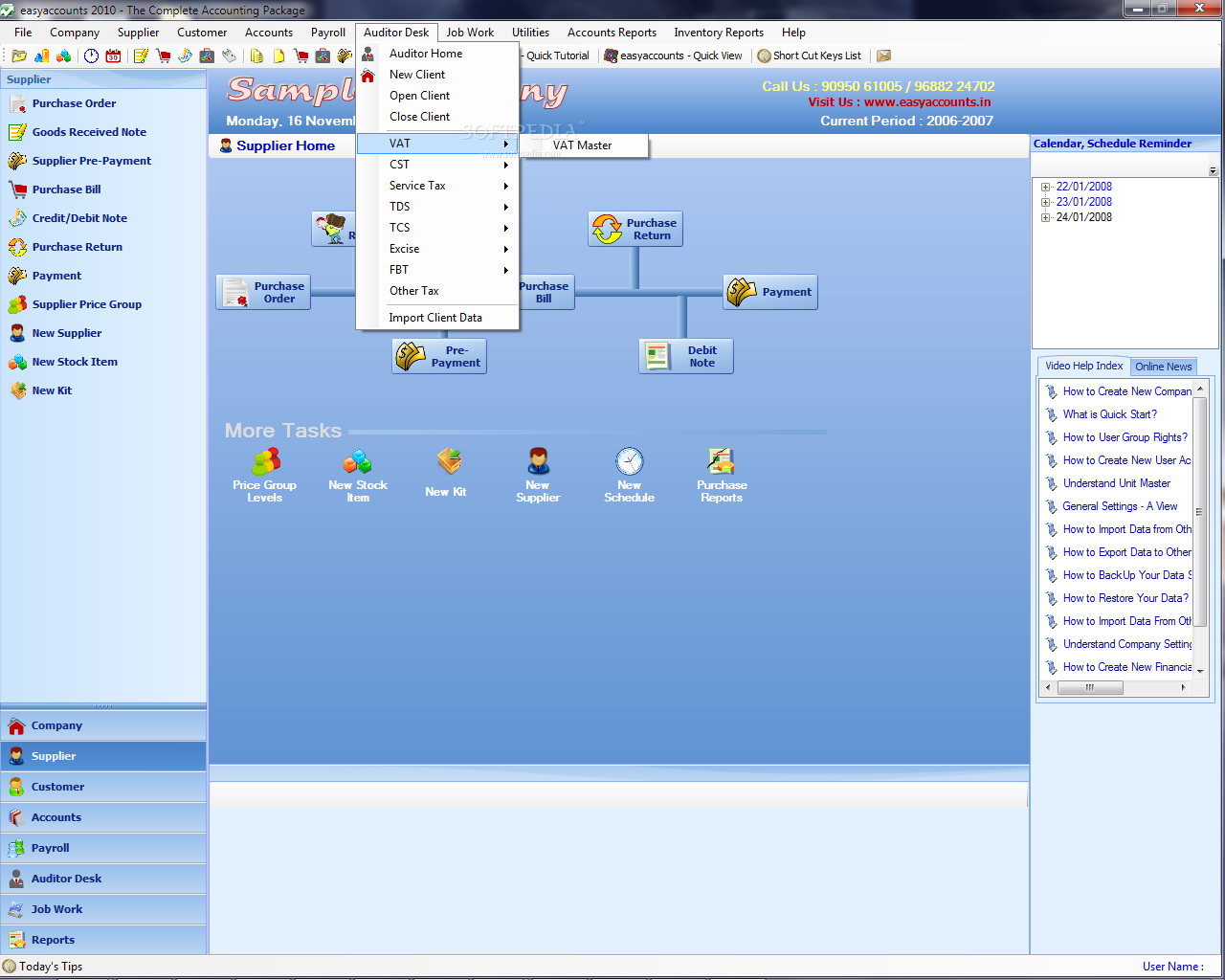Click the open folder toolbar icon

point(19,56)
